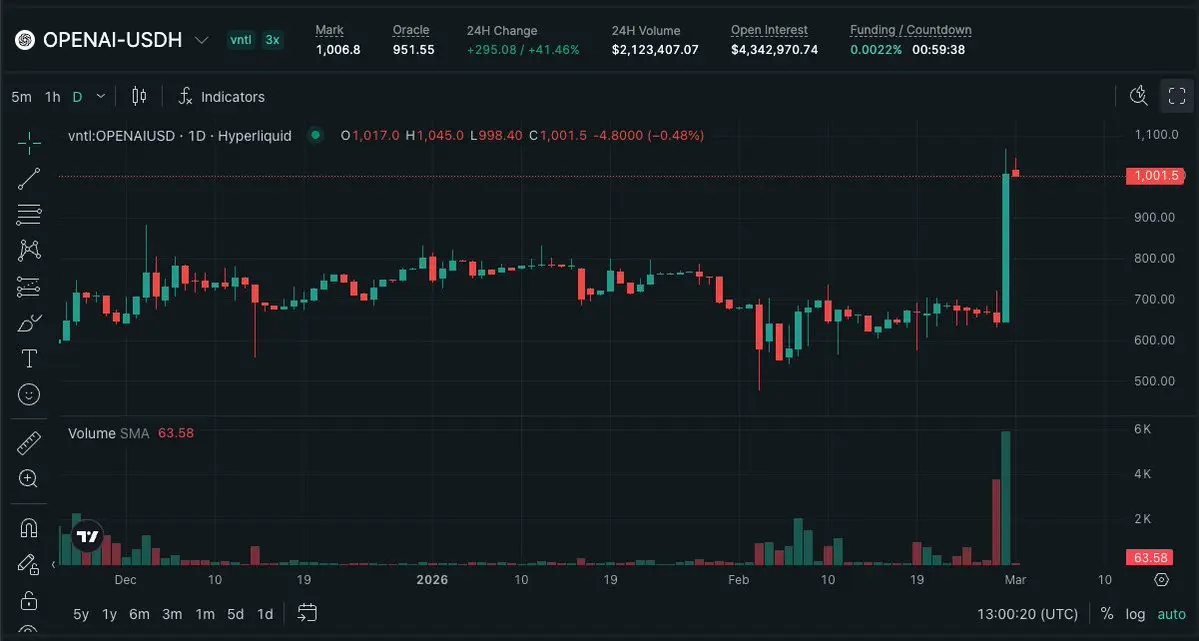Open the Fibonacci retracement tool
Screen dimensions: 1199x641
tap(29, 215)
